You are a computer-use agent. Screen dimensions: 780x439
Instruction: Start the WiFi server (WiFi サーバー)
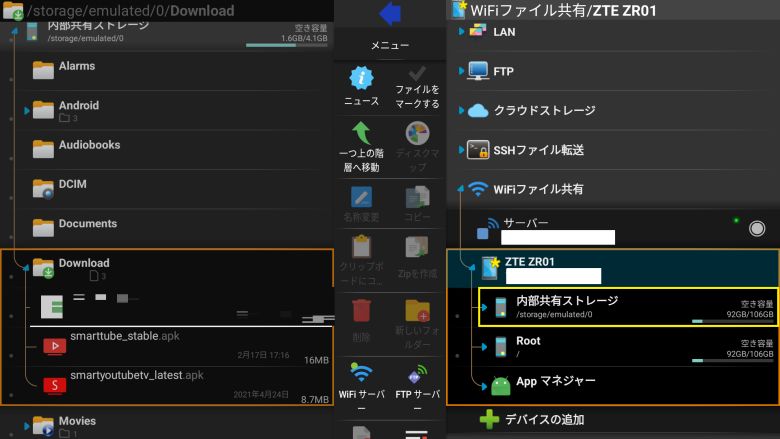(361, 372)
